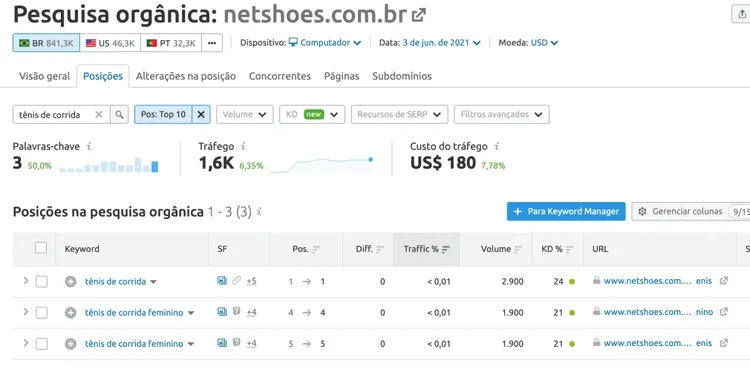Open the Filtros avançados dropdown
The width and height of the screenshot is (750, 375).
[501, 115]
